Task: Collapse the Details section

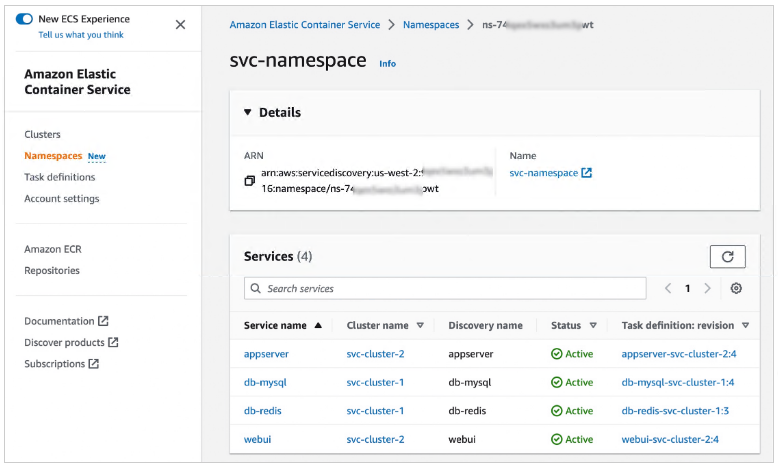Action: tap(249, 113)
